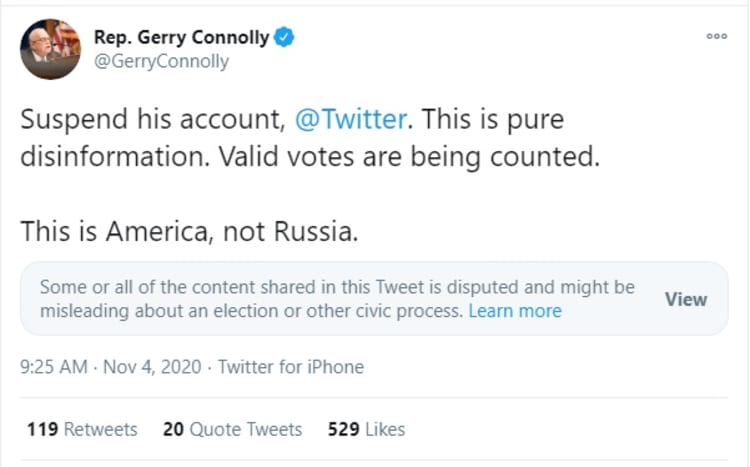This screenshot has width=750, height=467.
Task: See who gave the 529 Likes
Action: click(x=366, y=429)
